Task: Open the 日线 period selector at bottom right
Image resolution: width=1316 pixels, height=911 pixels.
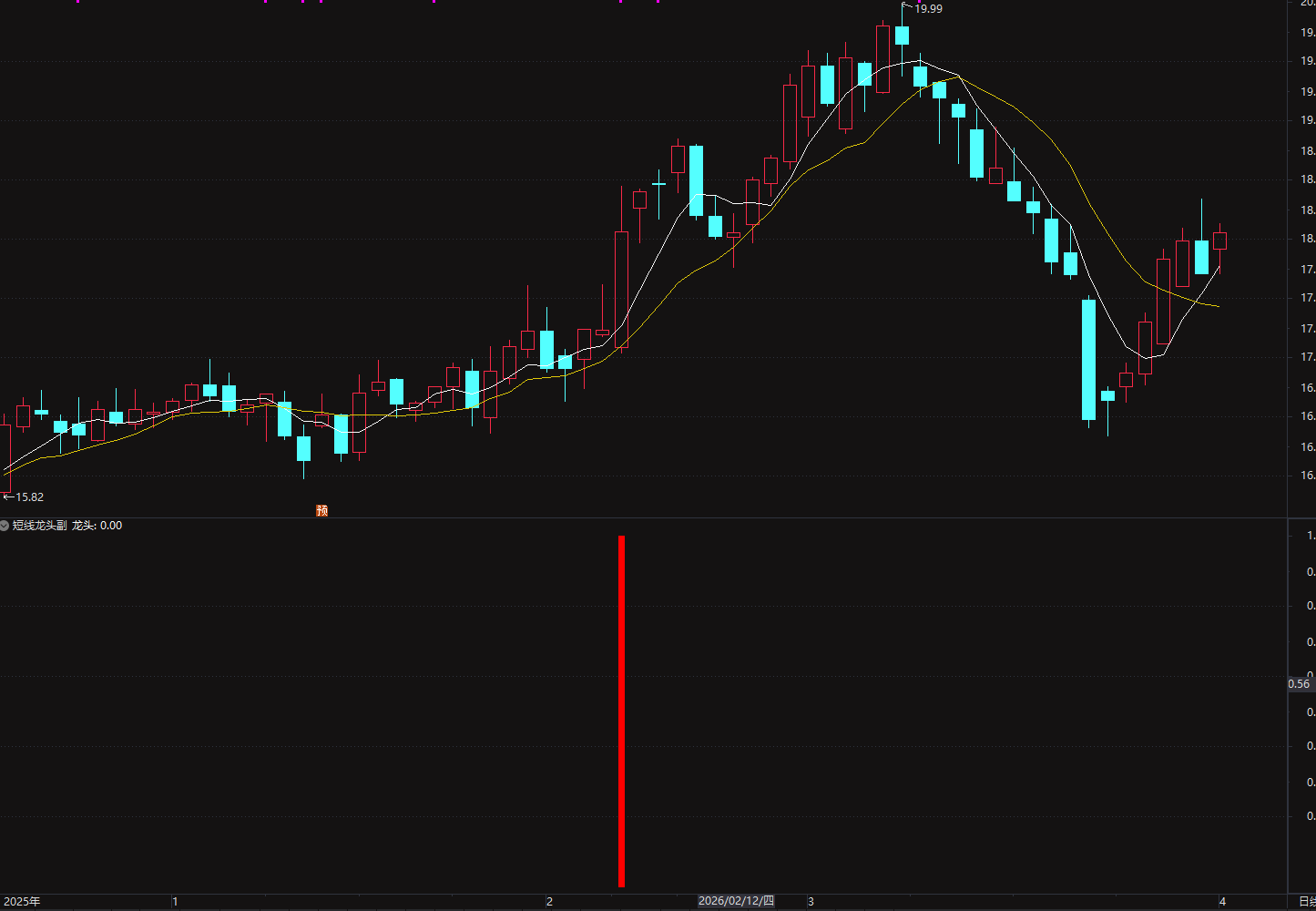Action: [1307, 902]
